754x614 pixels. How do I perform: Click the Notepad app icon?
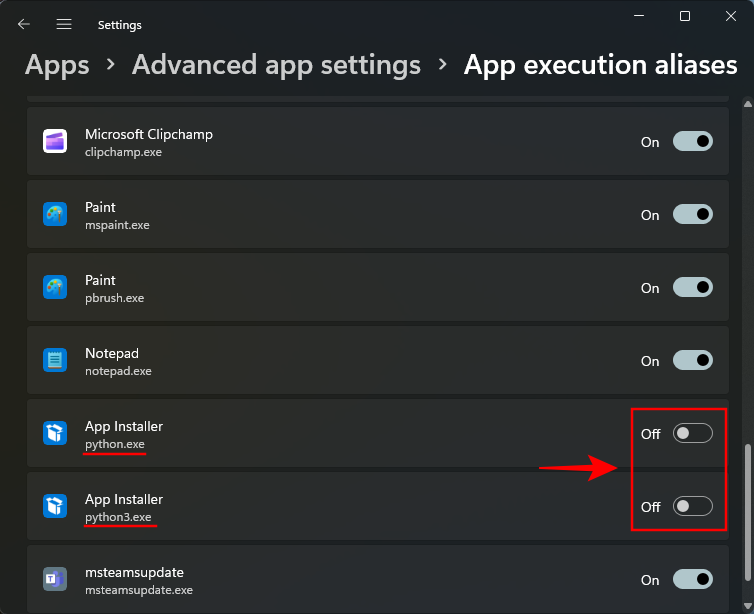(55, 360)
